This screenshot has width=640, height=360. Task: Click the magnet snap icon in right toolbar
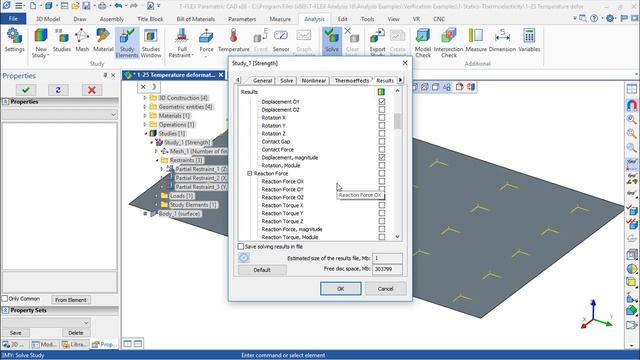(631, 105)
